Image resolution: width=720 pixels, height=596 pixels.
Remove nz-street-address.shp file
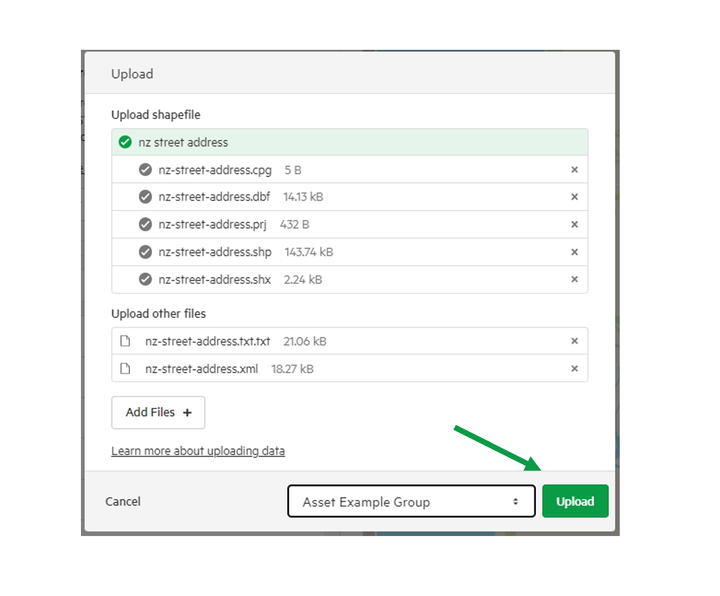pyautogui.click(x=574, y=252)
